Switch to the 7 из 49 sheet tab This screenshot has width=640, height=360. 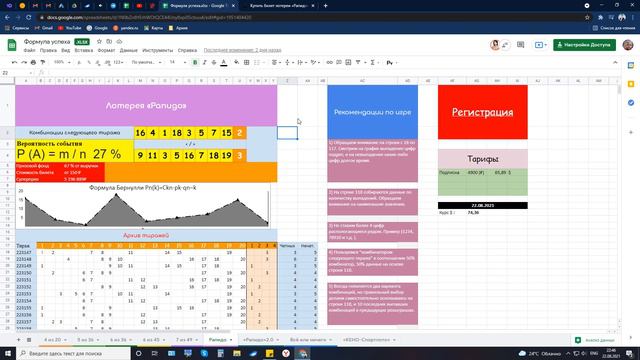click(187, 340)
